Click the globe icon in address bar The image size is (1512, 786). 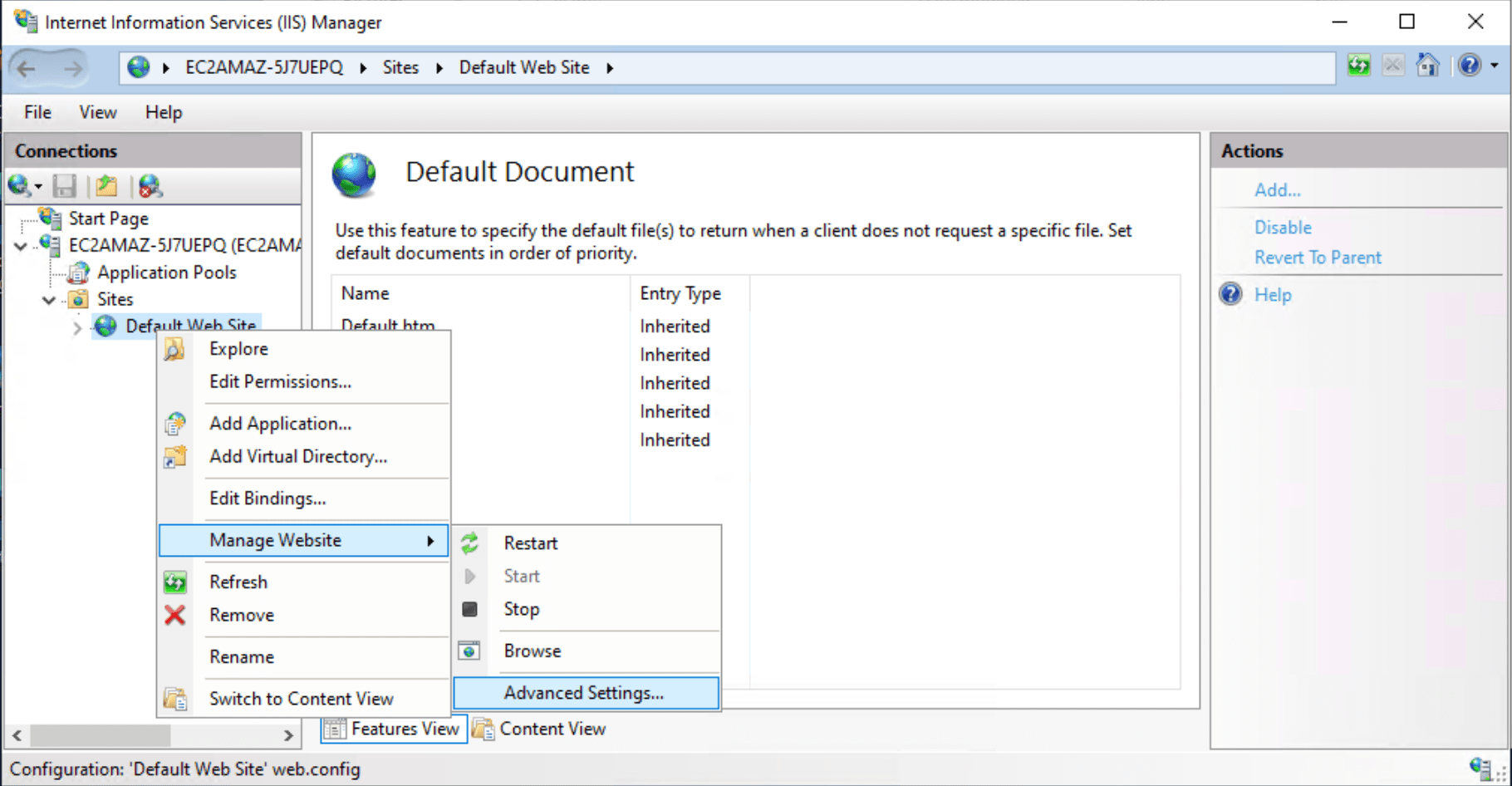[x=139, y=67]
